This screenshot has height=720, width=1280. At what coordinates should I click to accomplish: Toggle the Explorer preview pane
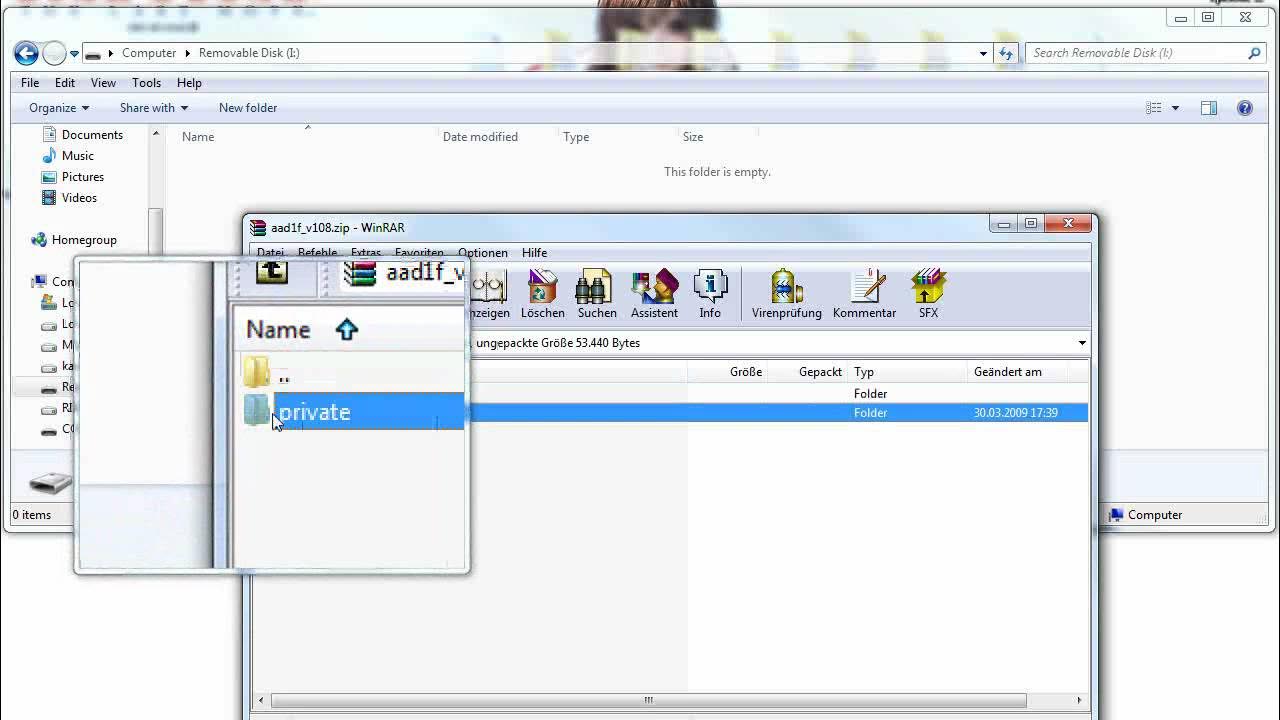click(x=1209, y=108)
